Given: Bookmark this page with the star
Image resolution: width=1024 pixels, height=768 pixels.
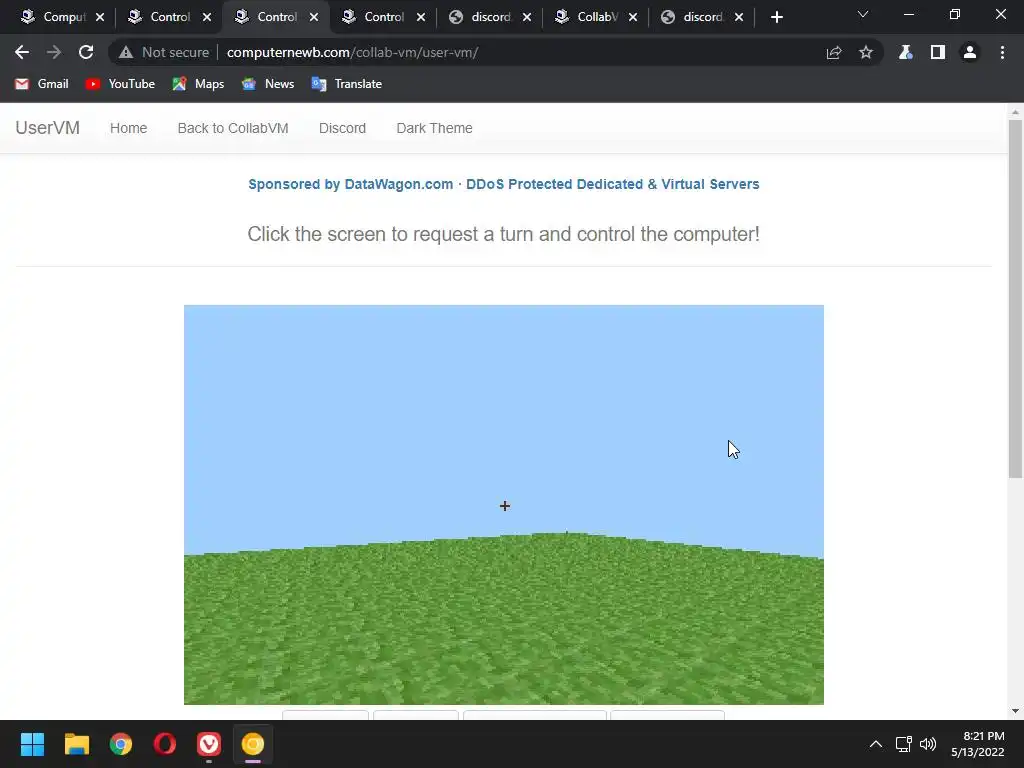Looking at the screenshot, I should 866,52.
